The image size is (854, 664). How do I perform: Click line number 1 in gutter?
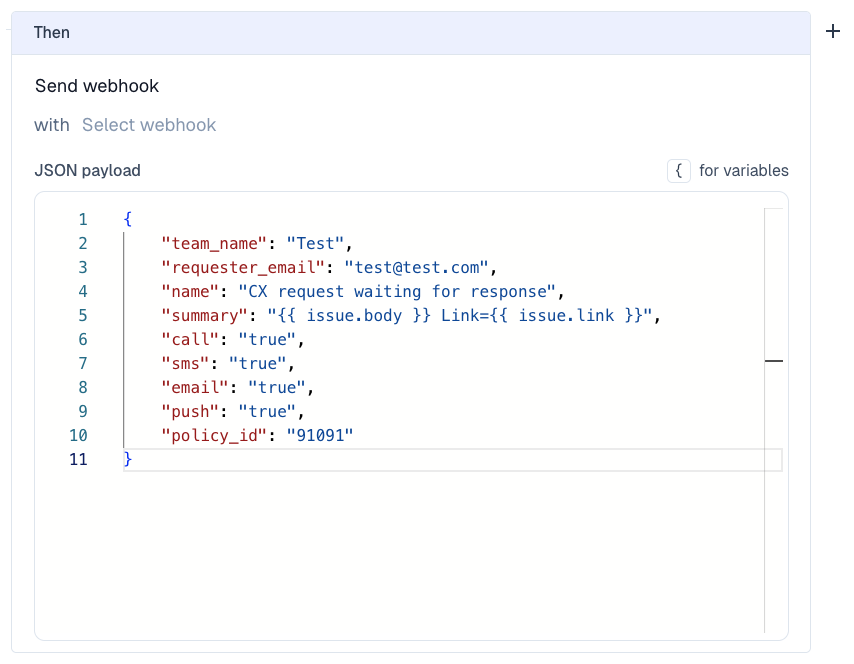click(82, 219)
